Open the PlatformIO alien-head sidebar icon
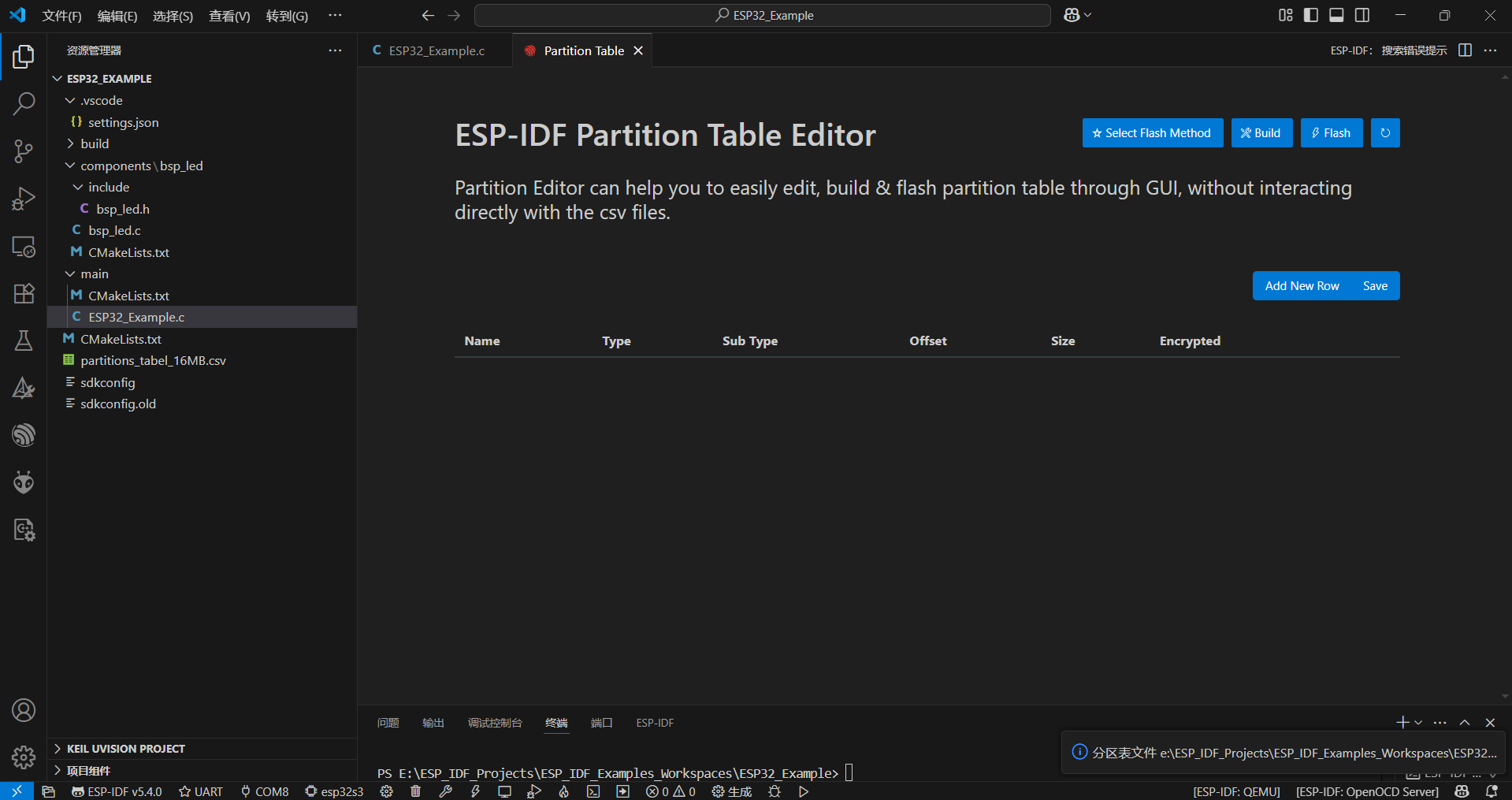This screenshot has width=1512, height=800. (24, 482)
